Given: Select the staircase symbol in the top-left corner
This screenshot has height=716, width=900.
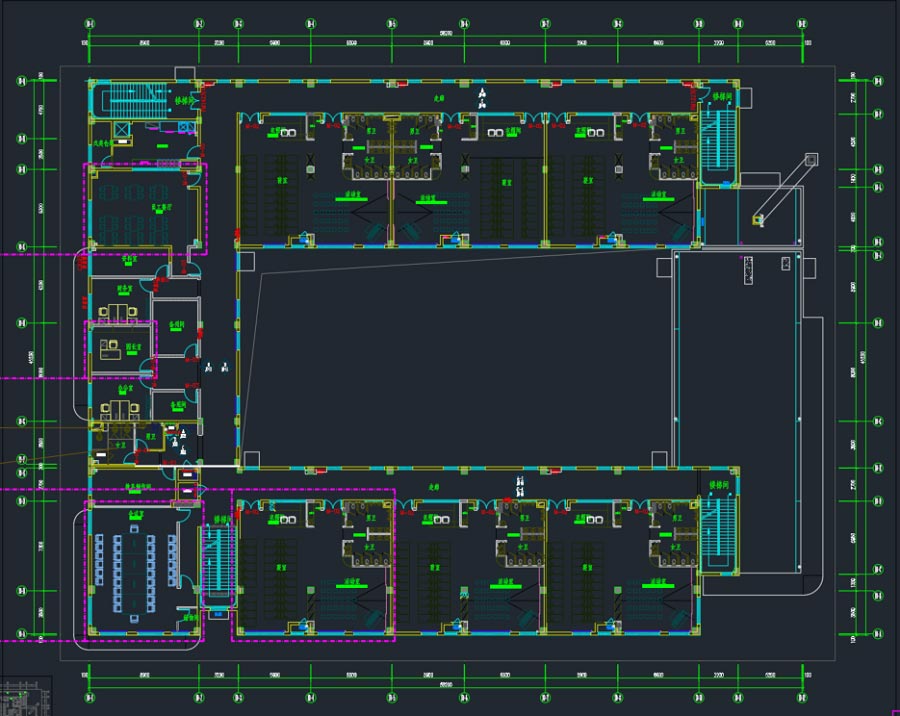Looking at the screenshot, I should tap(135, 100).
